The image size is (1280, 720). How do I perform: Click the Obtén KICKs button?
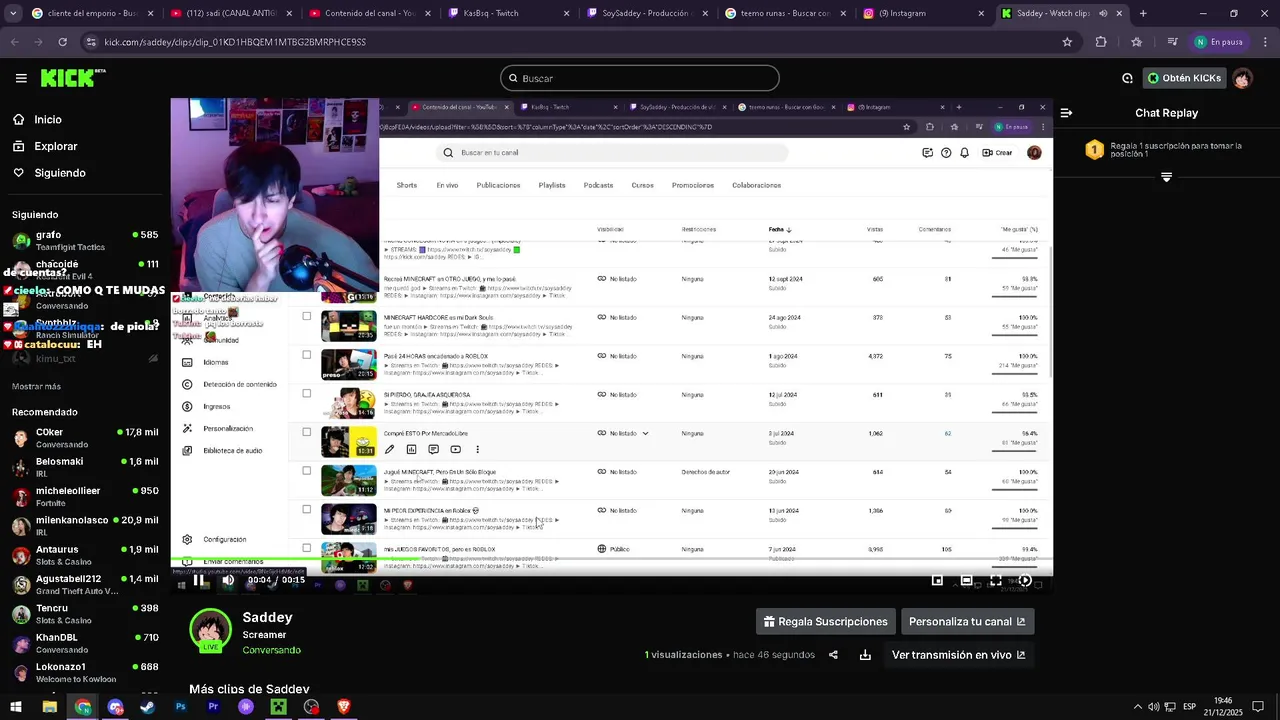1183,78
